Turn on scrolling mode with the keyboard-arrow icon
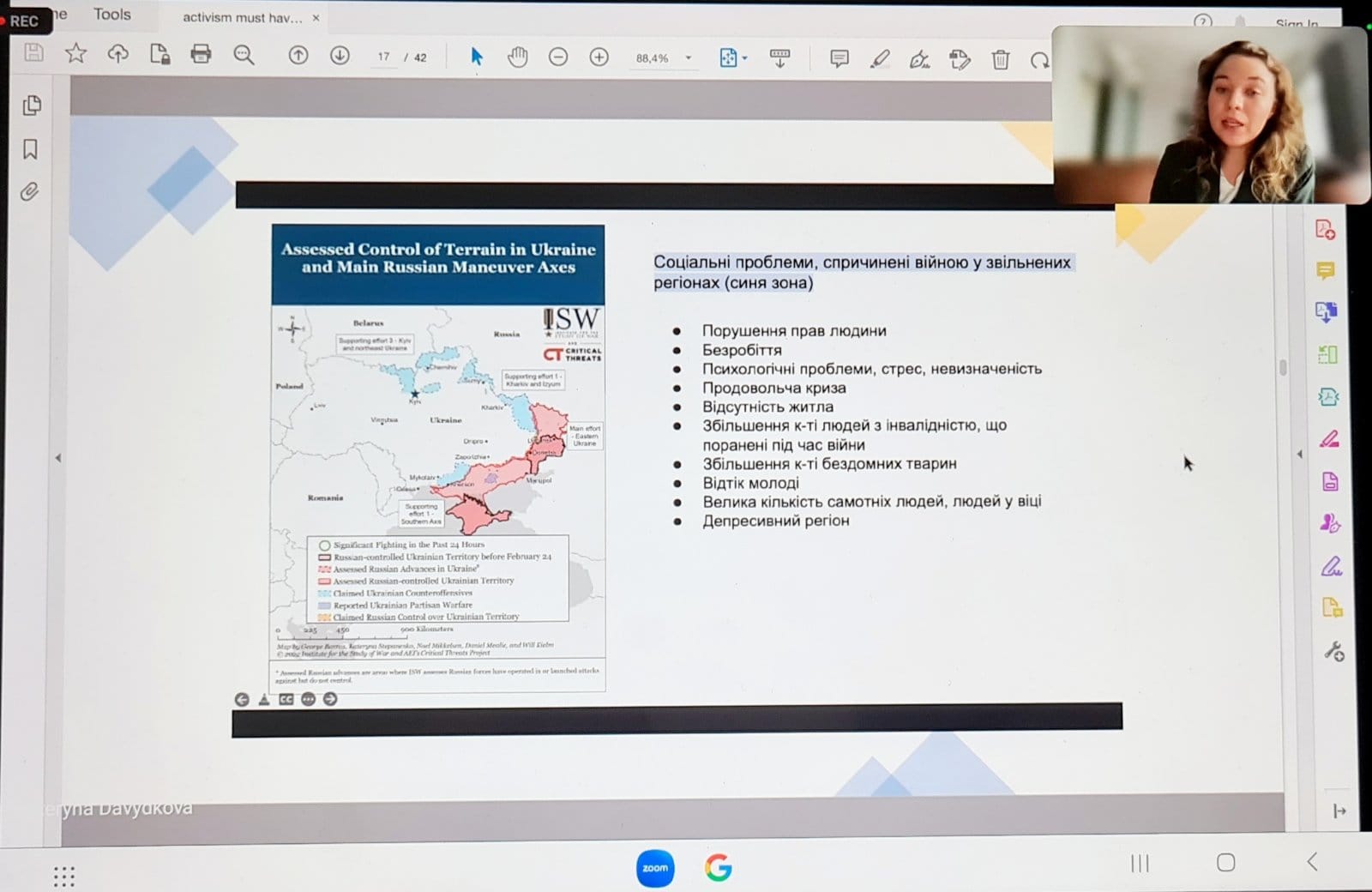Viewport: 1372px width, 892px height. pos(779,58)
